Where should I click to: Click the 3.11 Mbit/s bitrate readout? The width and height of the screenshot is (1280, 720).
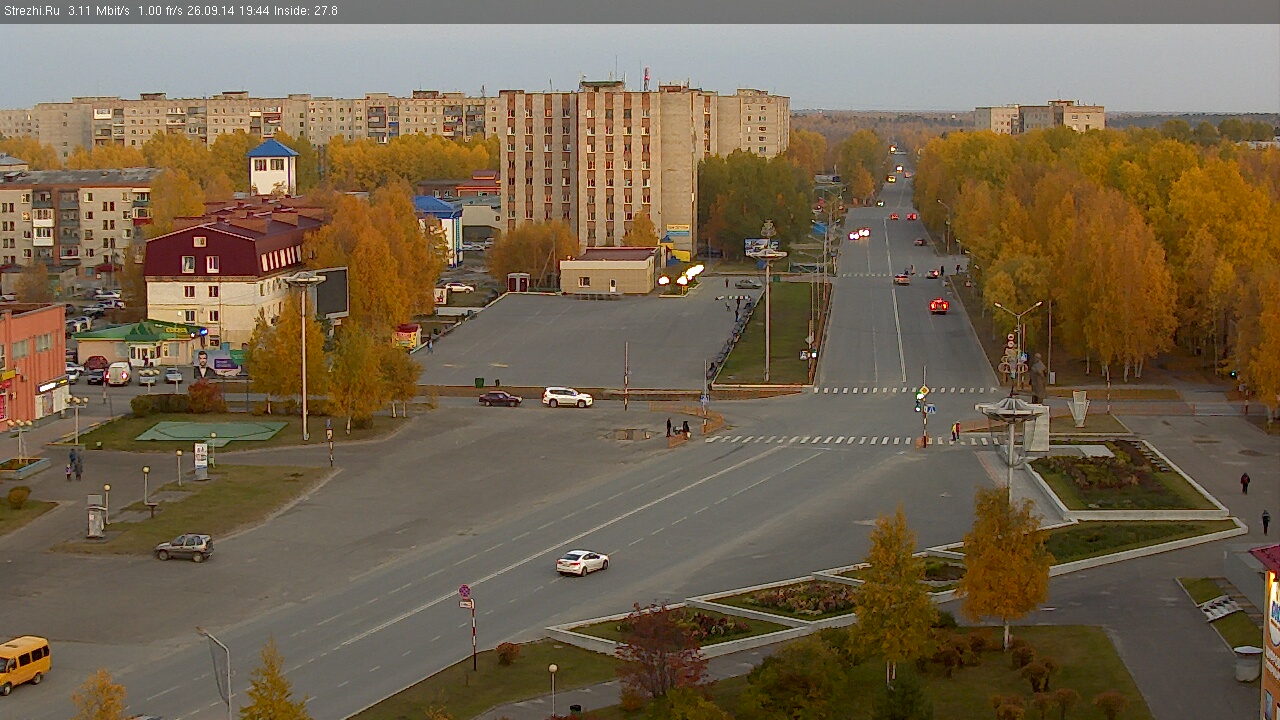(x=99, y=11)
